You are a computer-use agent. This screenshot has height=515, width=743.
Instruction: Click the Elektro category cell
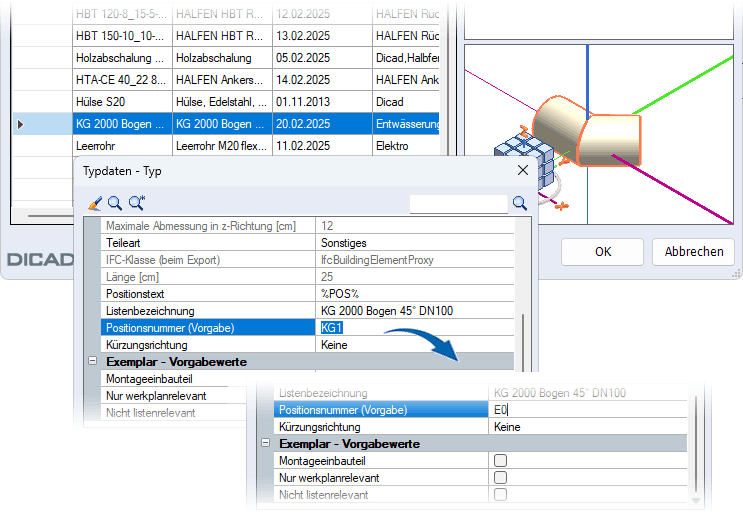406,145
